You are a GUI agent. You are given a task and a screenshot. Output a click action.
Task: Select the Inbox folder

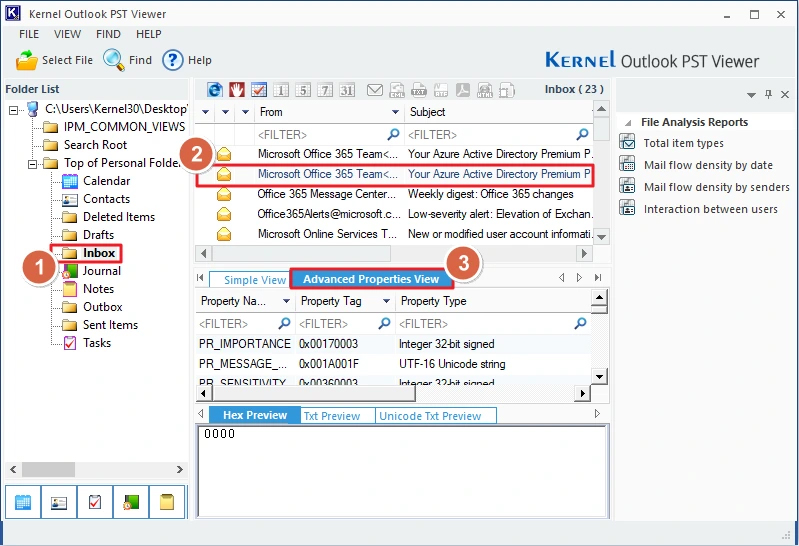coord(99,253)
